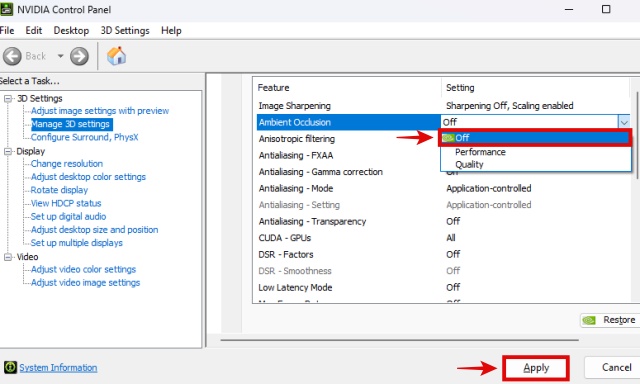Open Configure Surround, PhysX task
The image size is (640, 384).
[x=84, y=137]
